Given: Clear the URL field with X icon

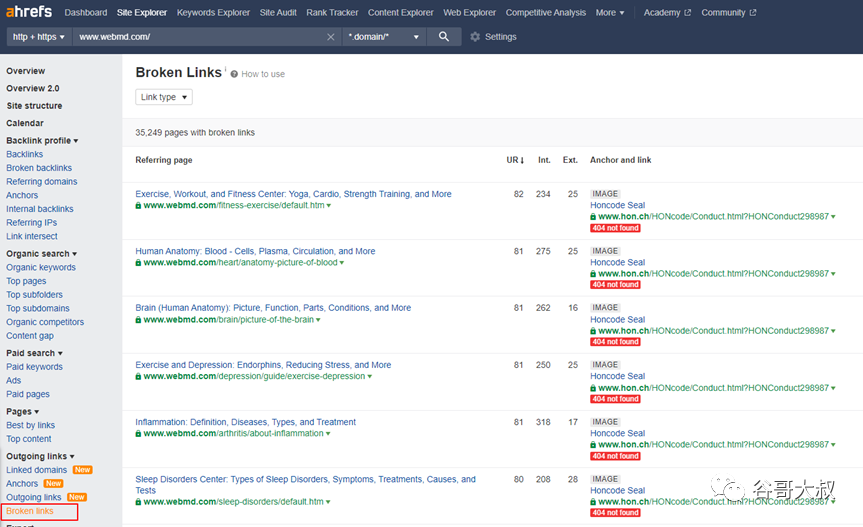Looking at the screenshot, I should click(331, 37).
